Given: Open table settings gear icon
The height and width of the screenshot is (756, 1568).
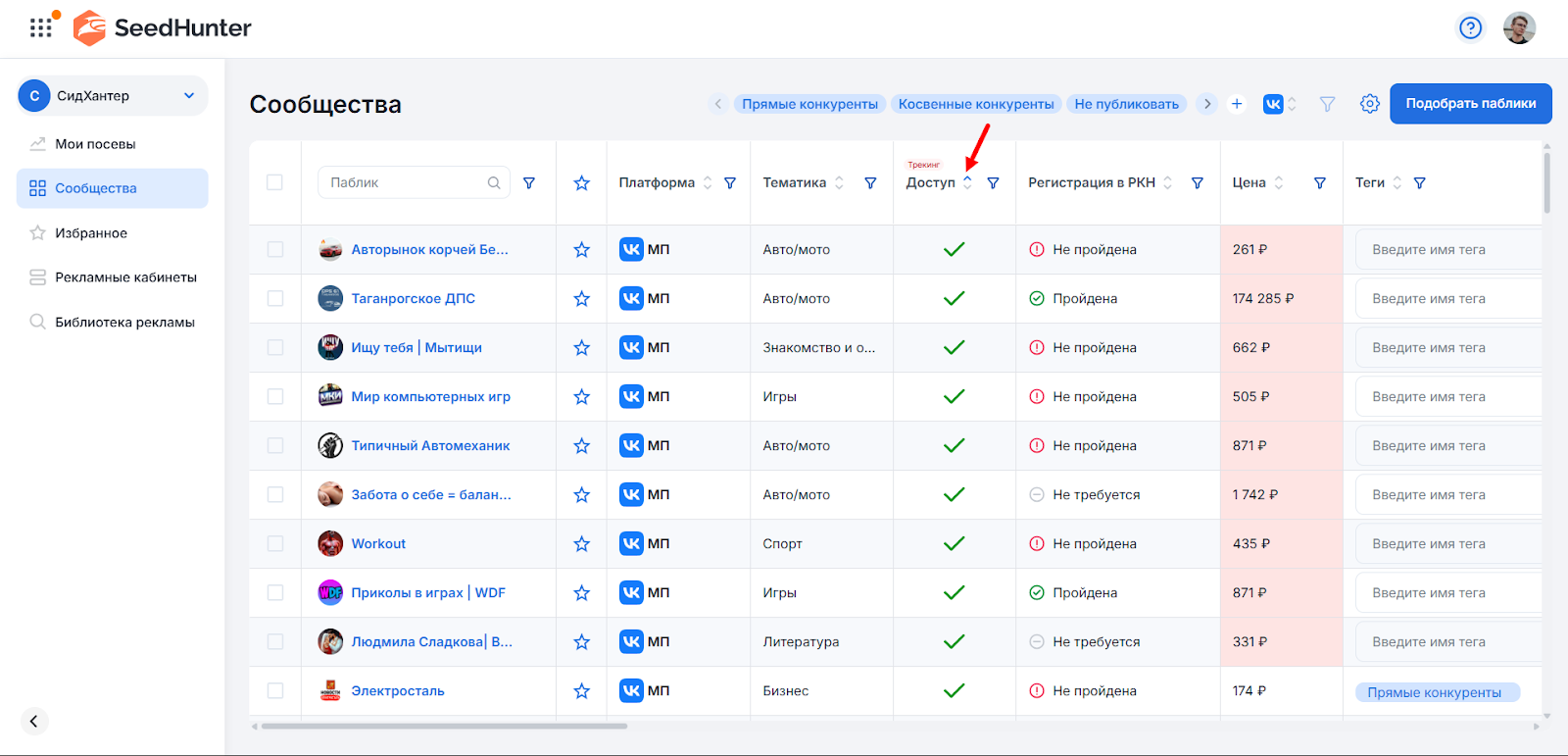Looking at the screenshot, I should 1369,104.
